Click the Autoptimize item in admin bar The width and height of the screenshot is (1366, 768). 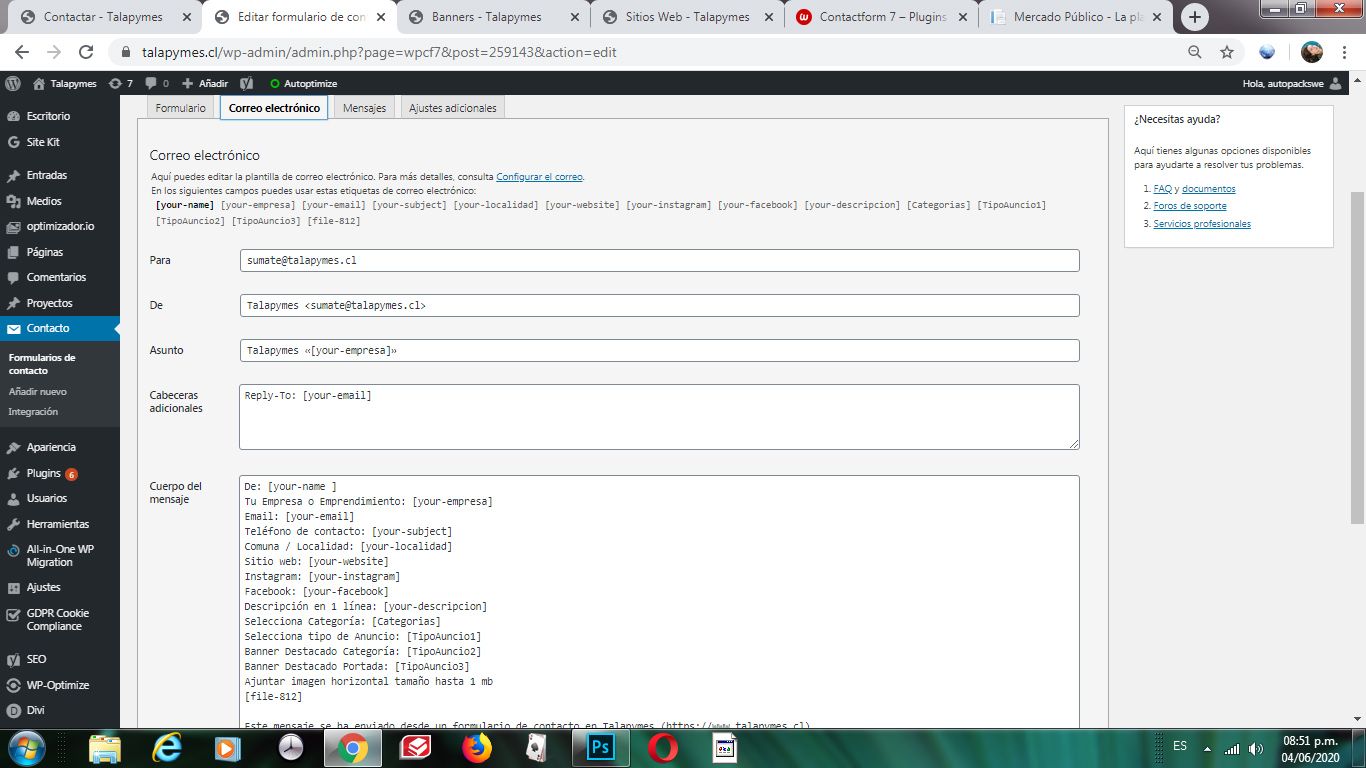(x=304, y=84)
